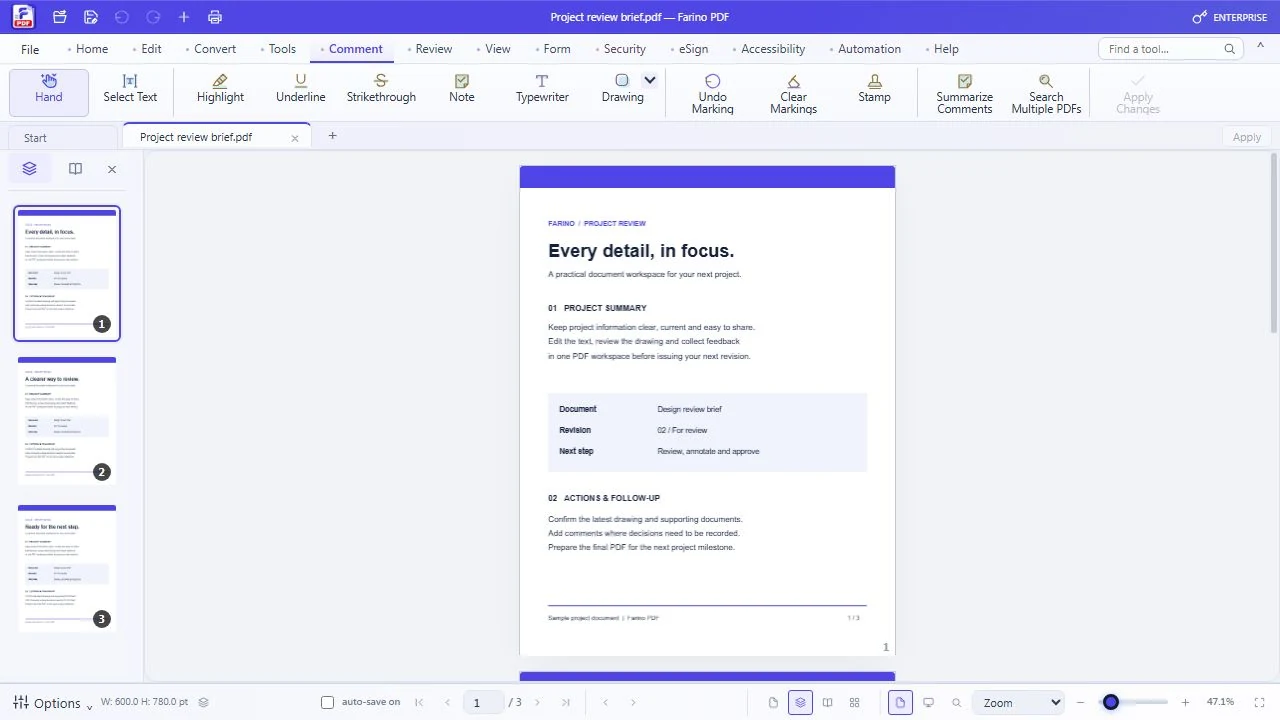This screenshot has width=1280, height=720.
Task: Go to next page arrow beside /3
Action: click(537, 703)
